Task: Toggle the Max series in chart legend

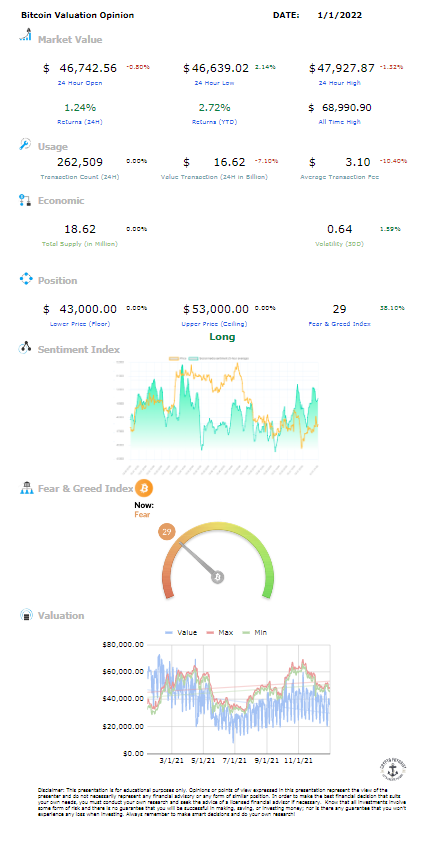Action: tap(221, 632)
